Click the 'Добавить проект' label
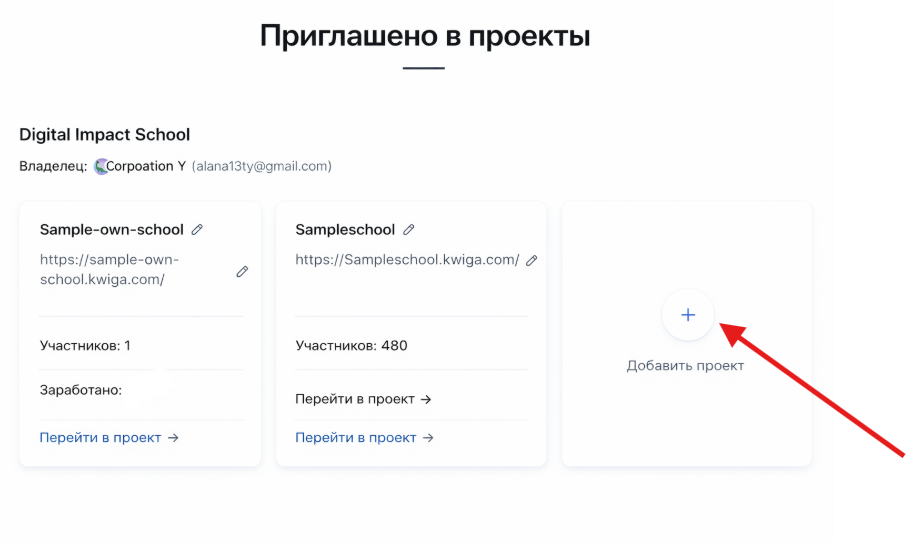This screenshot has height=542, width=906. point(685,366)
